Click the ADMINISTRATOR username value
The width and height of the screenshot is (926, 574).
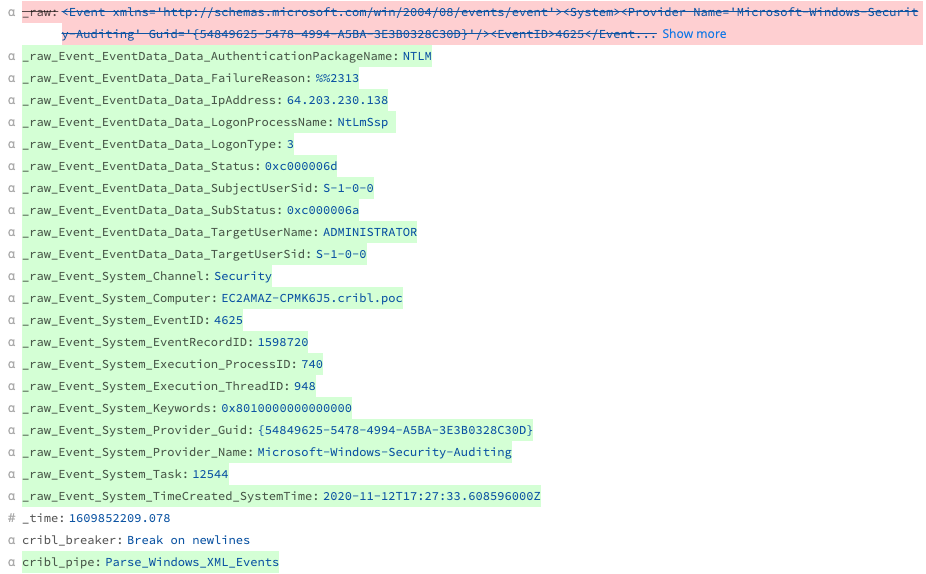pyautogui.click(x=369, y=232)
